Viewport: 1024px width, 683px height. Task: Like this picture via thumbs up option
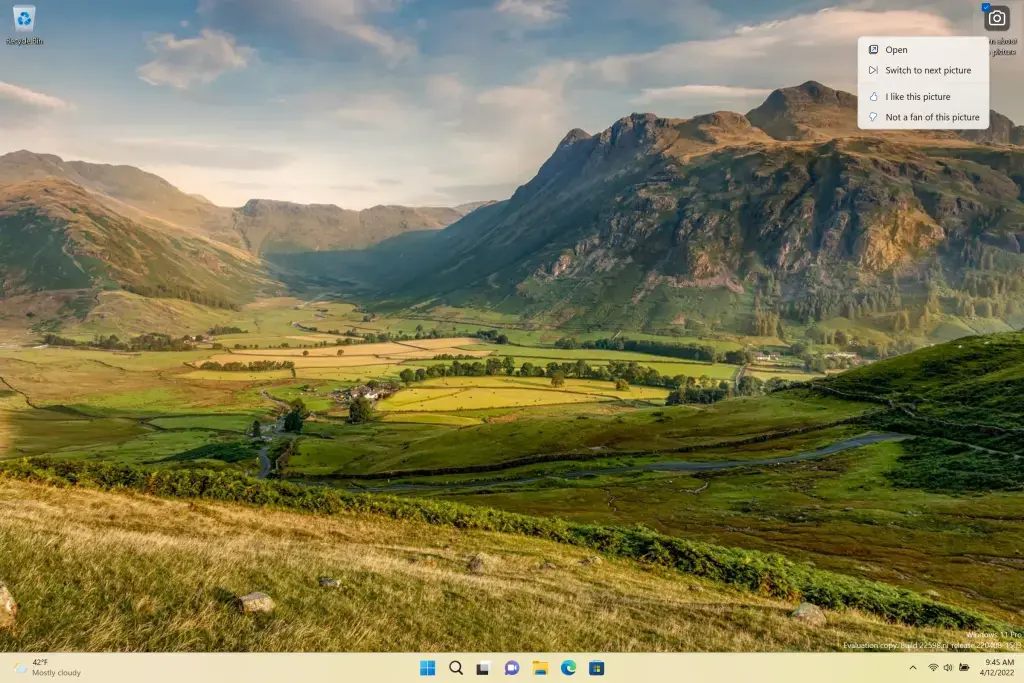click(919, 96)
